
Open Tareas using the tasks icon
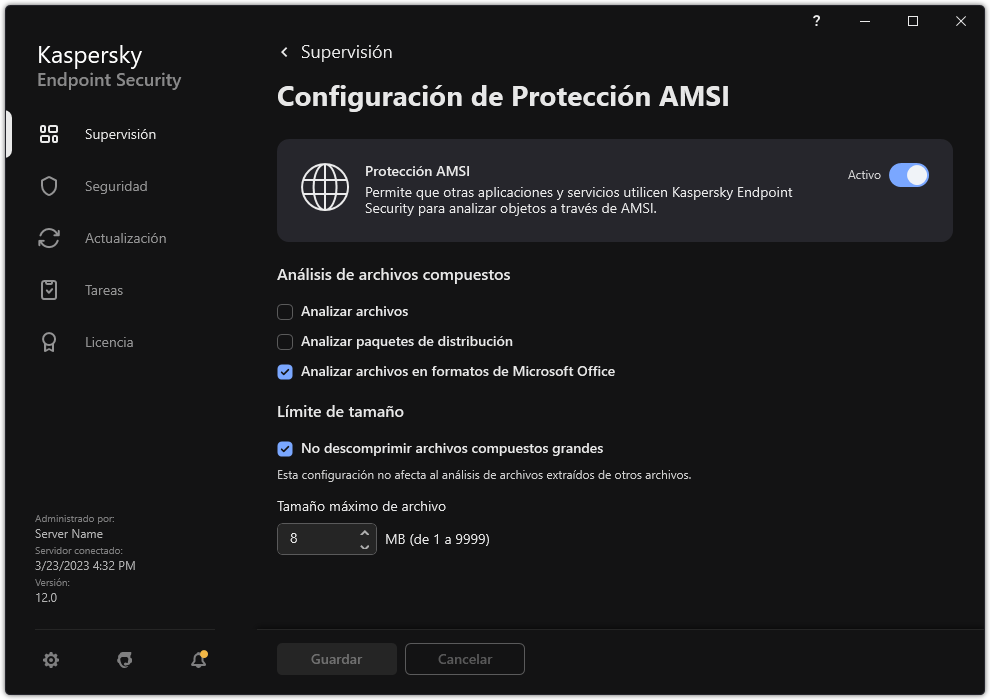tap(48, 289)
